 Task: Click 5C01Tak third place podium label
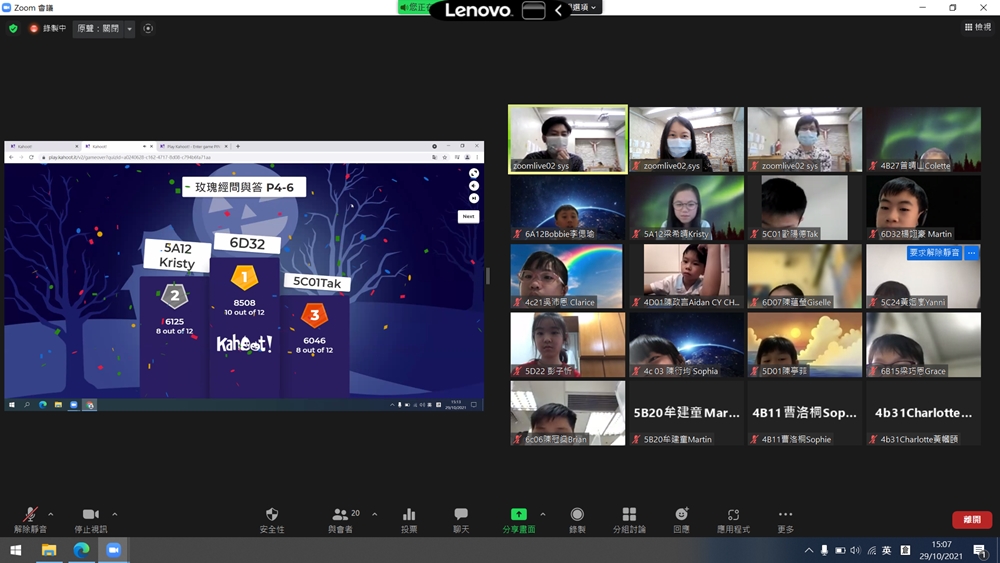(317, 282)
